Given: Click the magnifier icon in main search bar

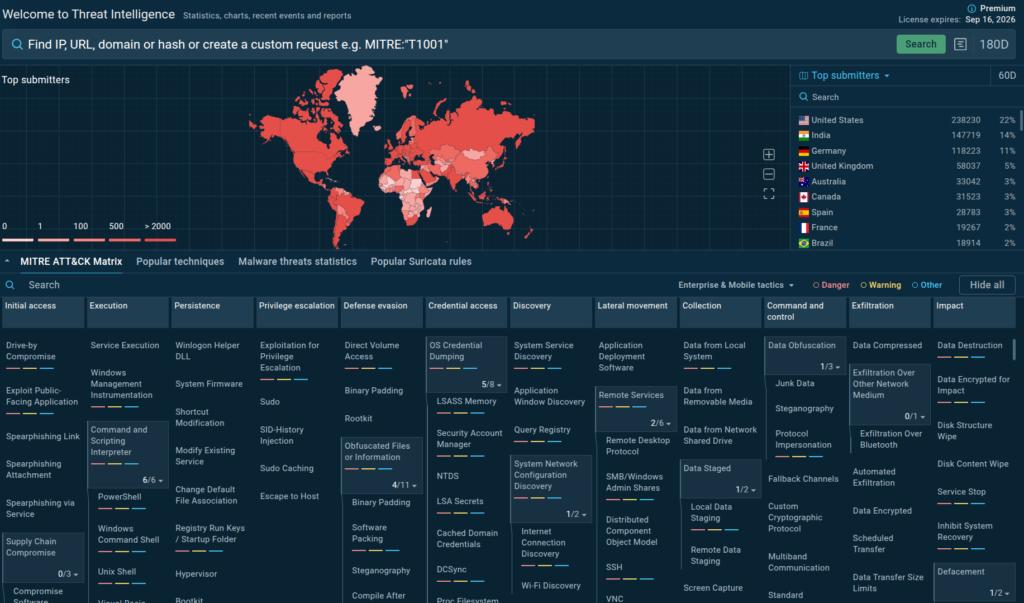Looking at the screenshot, I should pyautogui.click(x=17, y=44).
